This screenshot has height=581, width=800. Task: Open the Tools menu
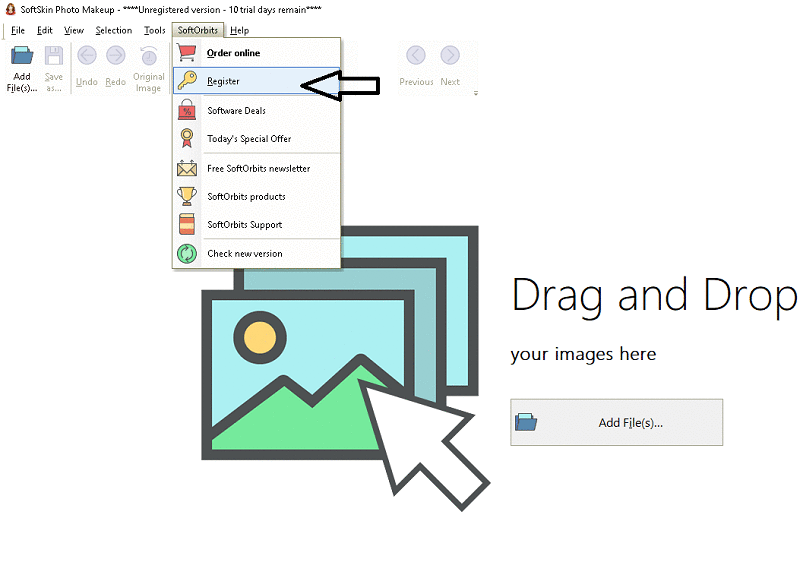point(154,30)
